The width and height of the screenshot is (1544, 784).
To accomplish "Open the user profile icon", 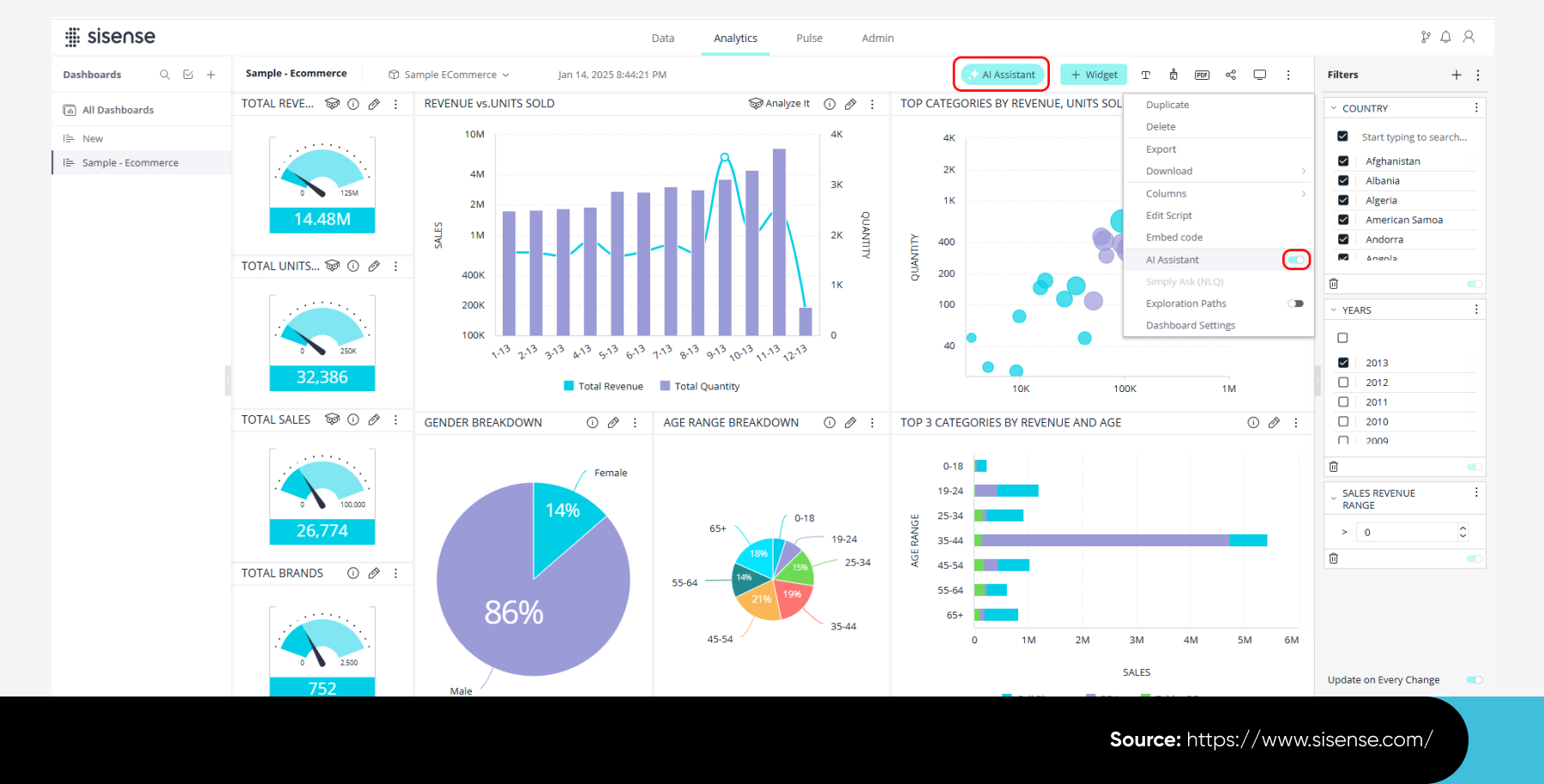I will 1469,37.
